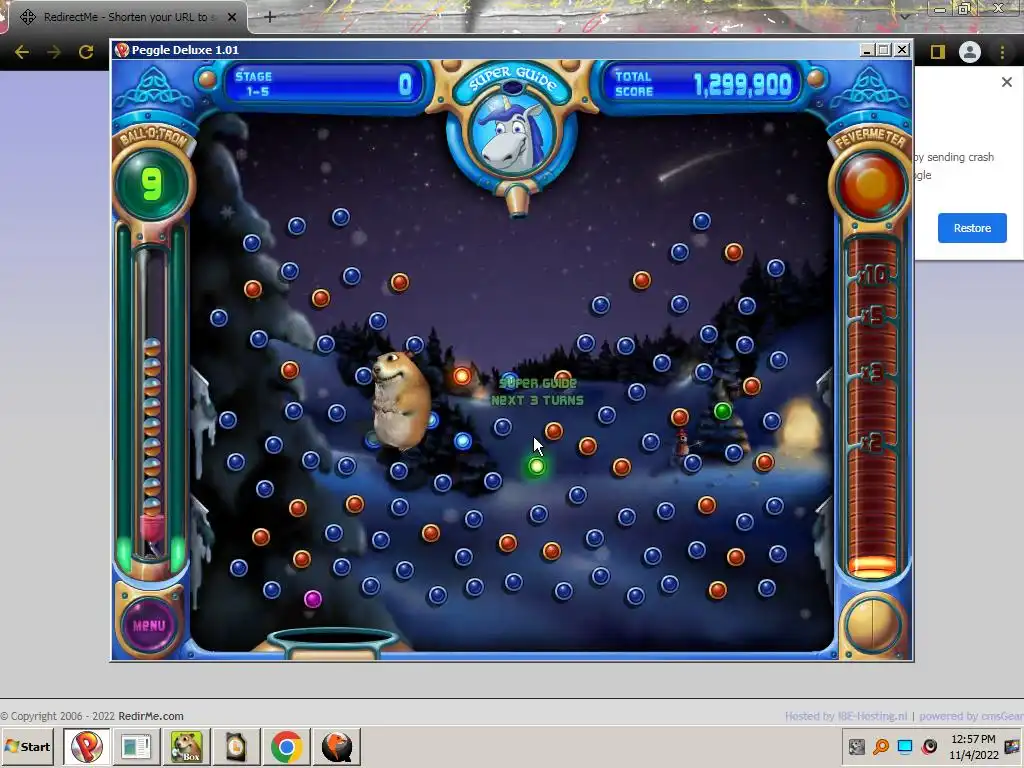Open the purple Menu button in Peggle
The image size is (1024, 768).
pos(150,625)
